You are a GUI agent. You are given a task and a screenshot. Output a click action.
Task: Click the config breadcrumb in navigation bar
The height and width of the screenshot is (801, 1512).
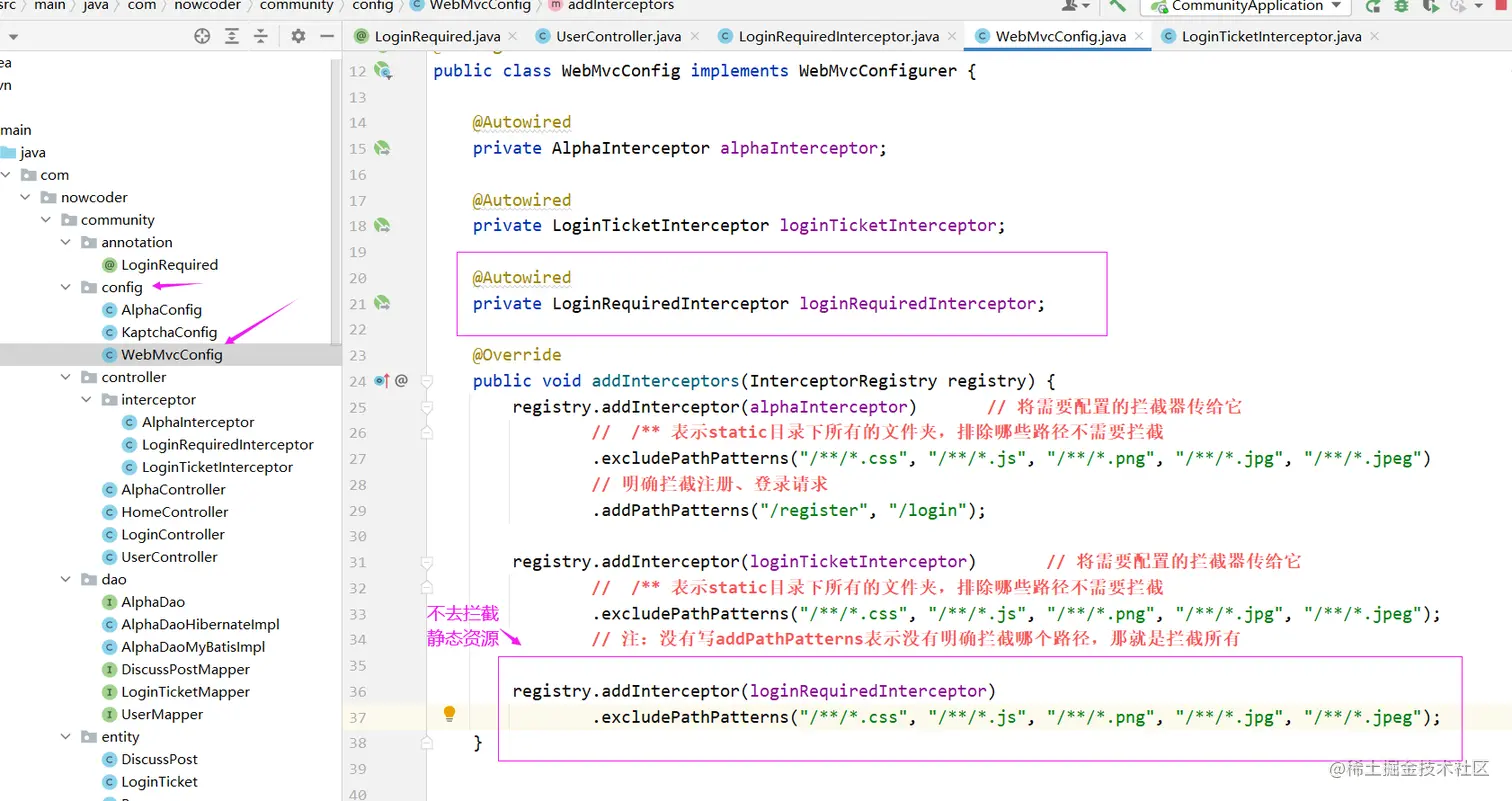click(372, 5)
